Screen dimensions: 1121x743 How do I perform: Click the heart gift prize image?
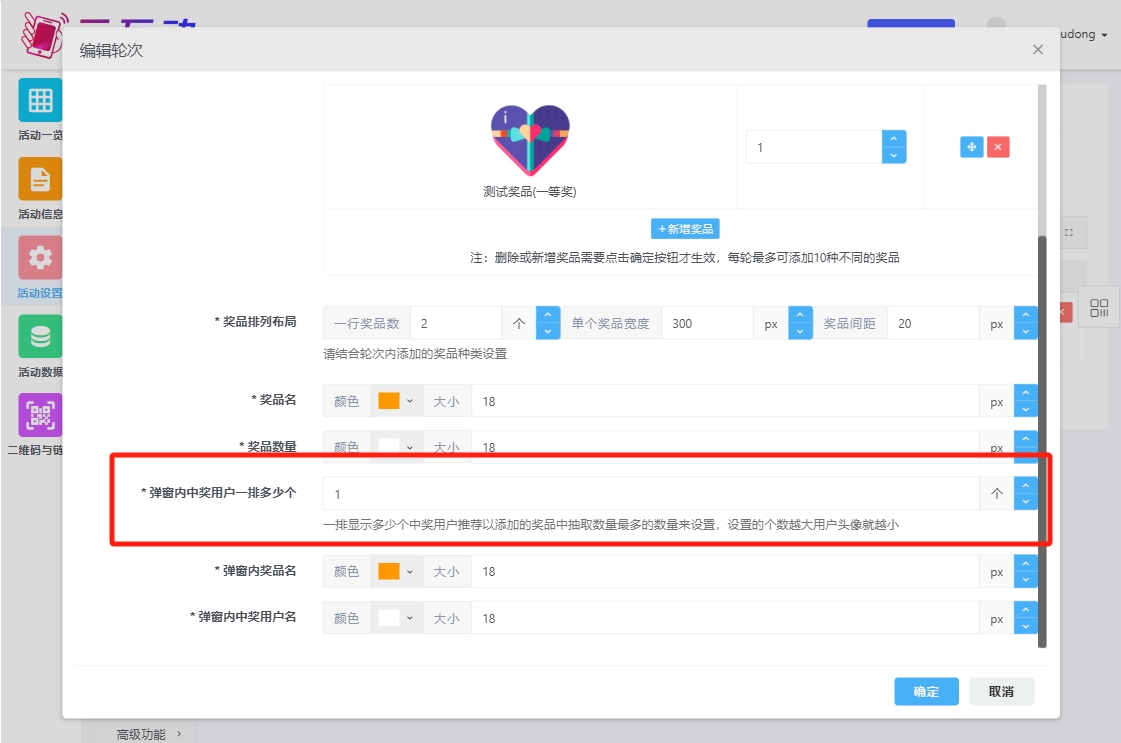click(x=530, y=141)
